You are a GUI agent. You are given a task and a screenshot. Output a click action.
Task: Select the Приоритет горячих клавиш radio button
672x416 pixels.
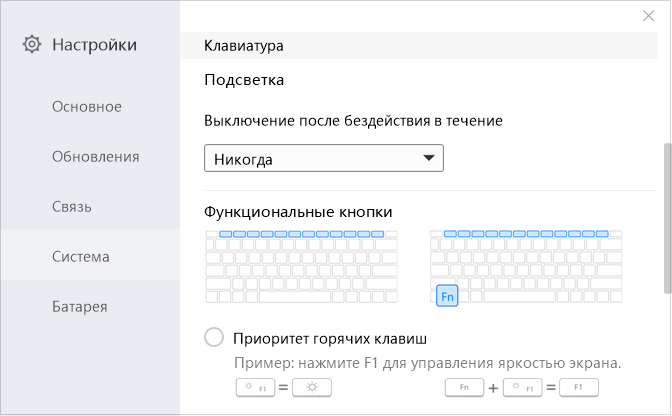pos(214,337)
